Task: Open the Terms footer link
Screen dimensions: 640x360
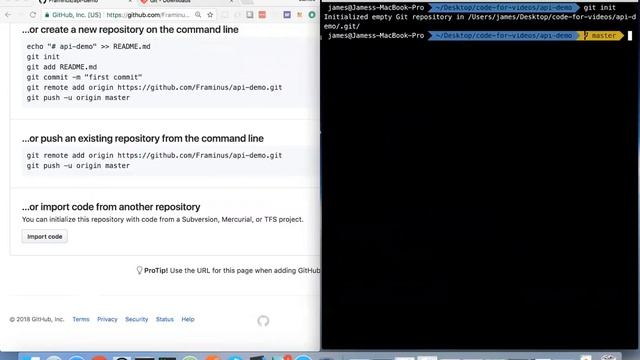Action: [81, 319]
